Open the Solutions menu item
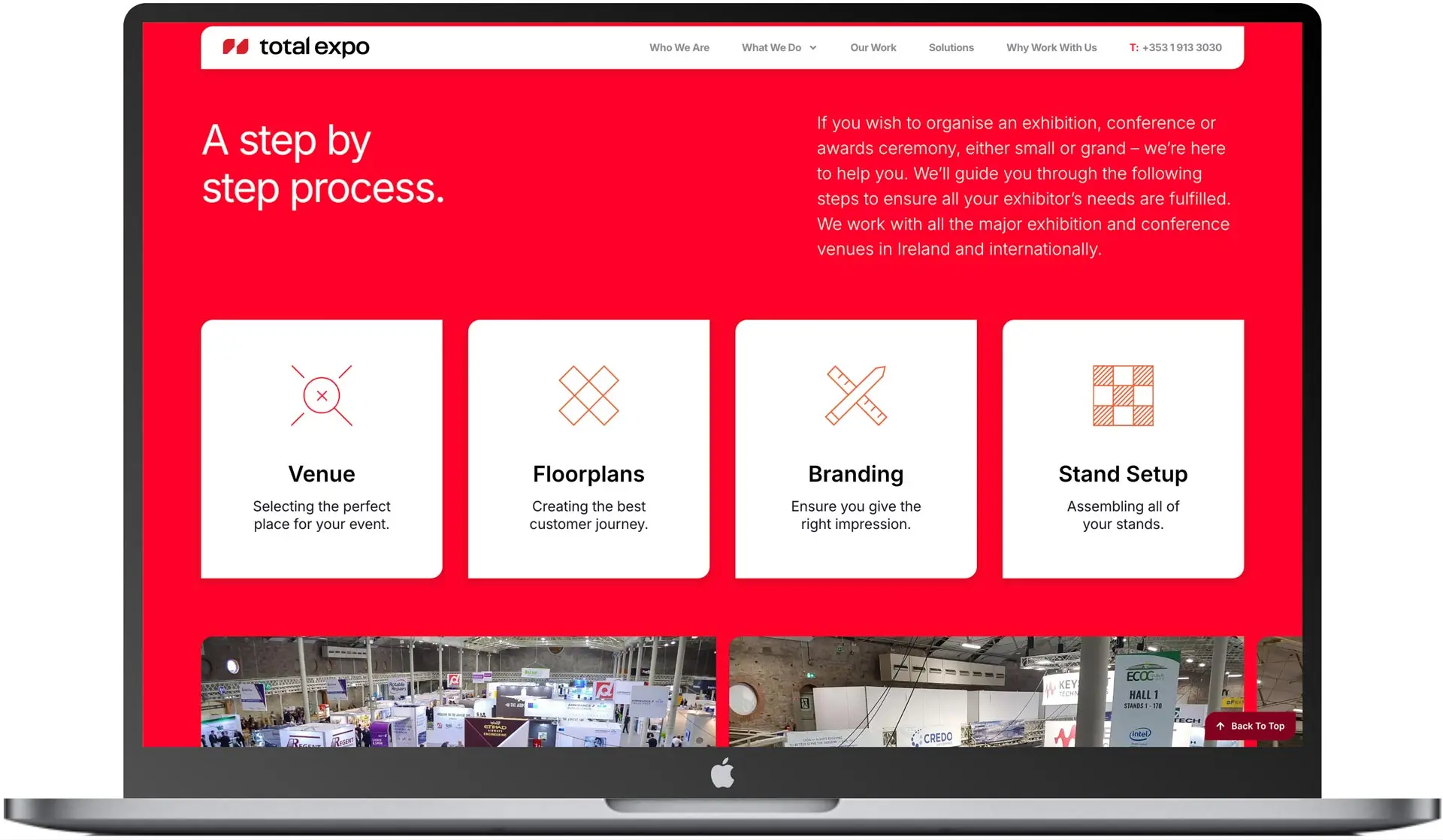This screenshot has height=840, width=1443. tap(951, 47)
